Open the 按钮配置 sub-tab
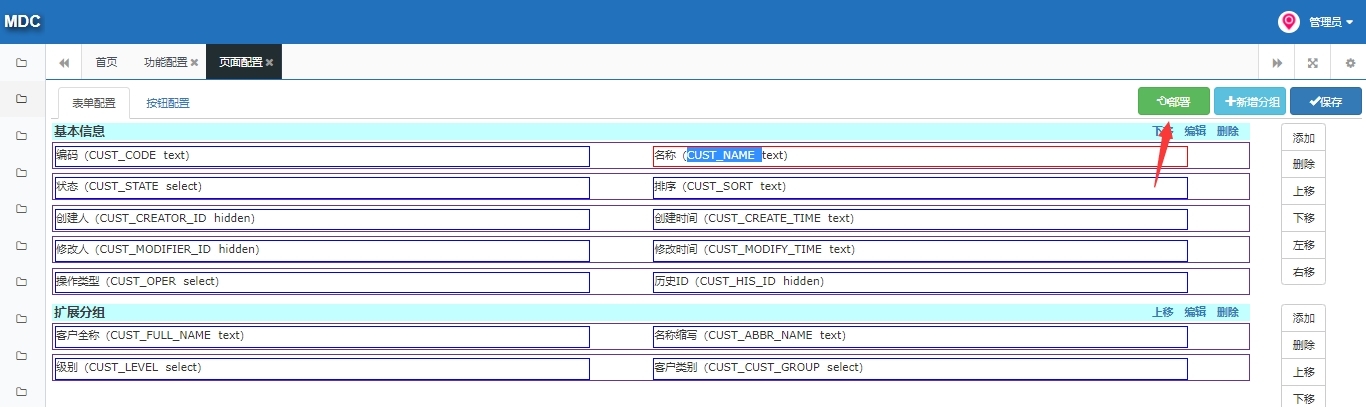This screenshot has height=408, width=1366. pyautogui.click(x=168, y=102)
